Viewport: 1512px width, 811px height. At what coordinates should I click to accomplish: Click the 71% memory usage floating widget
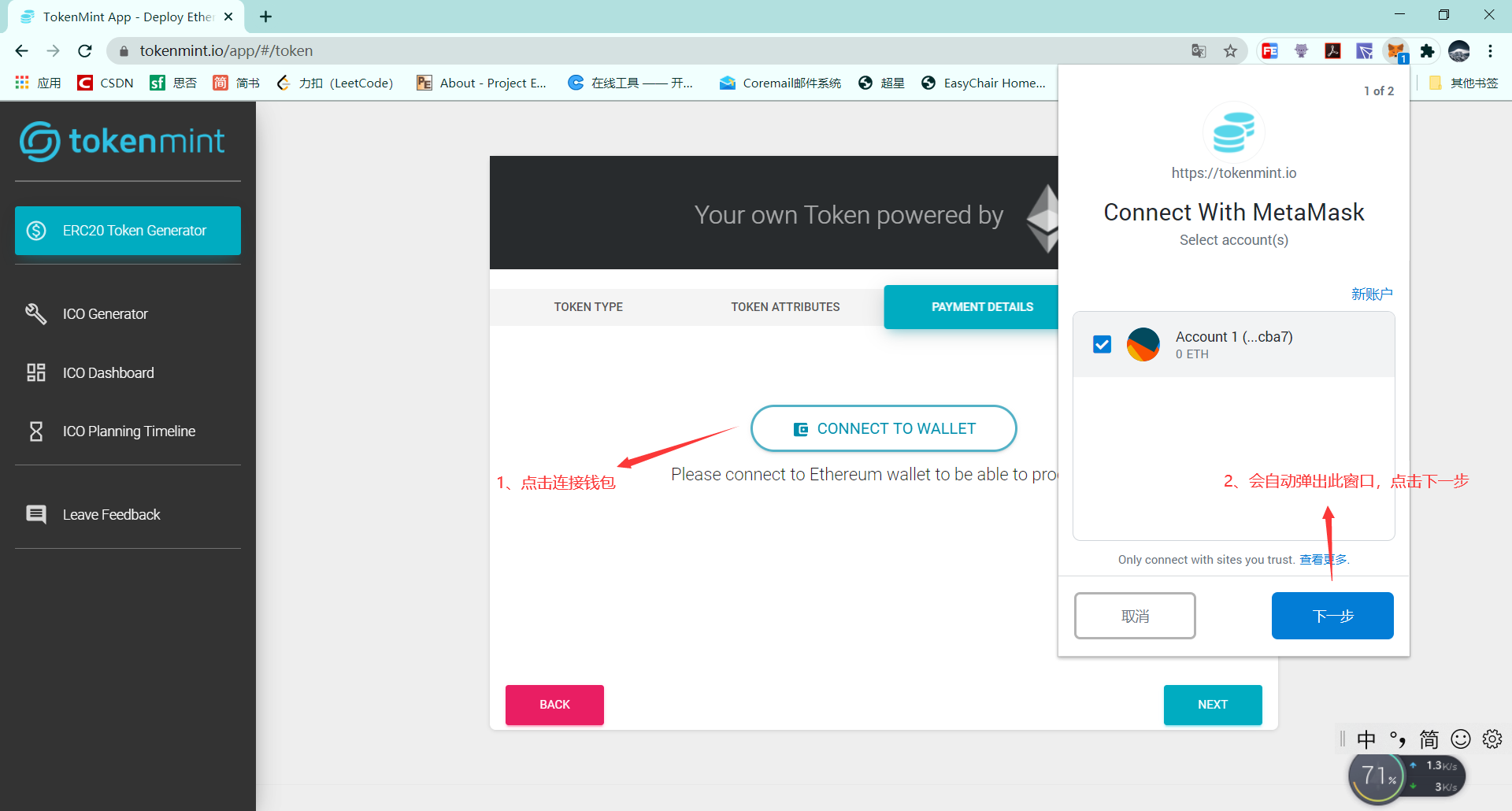click(1378, 776)
